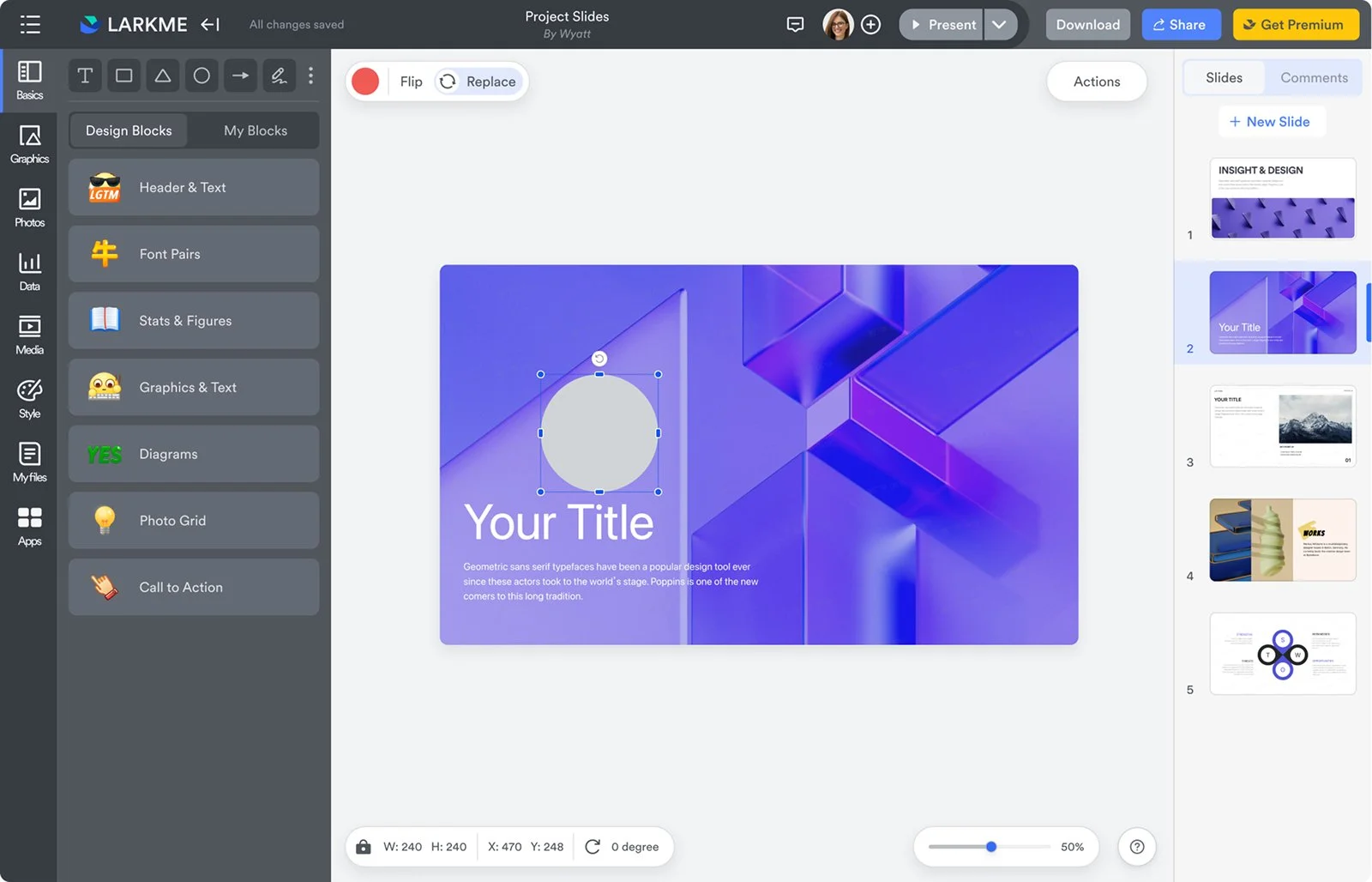This screenshot has height=882, width=1372.
Task: Open Apps panel in sidebar
Action: (29, 526)
